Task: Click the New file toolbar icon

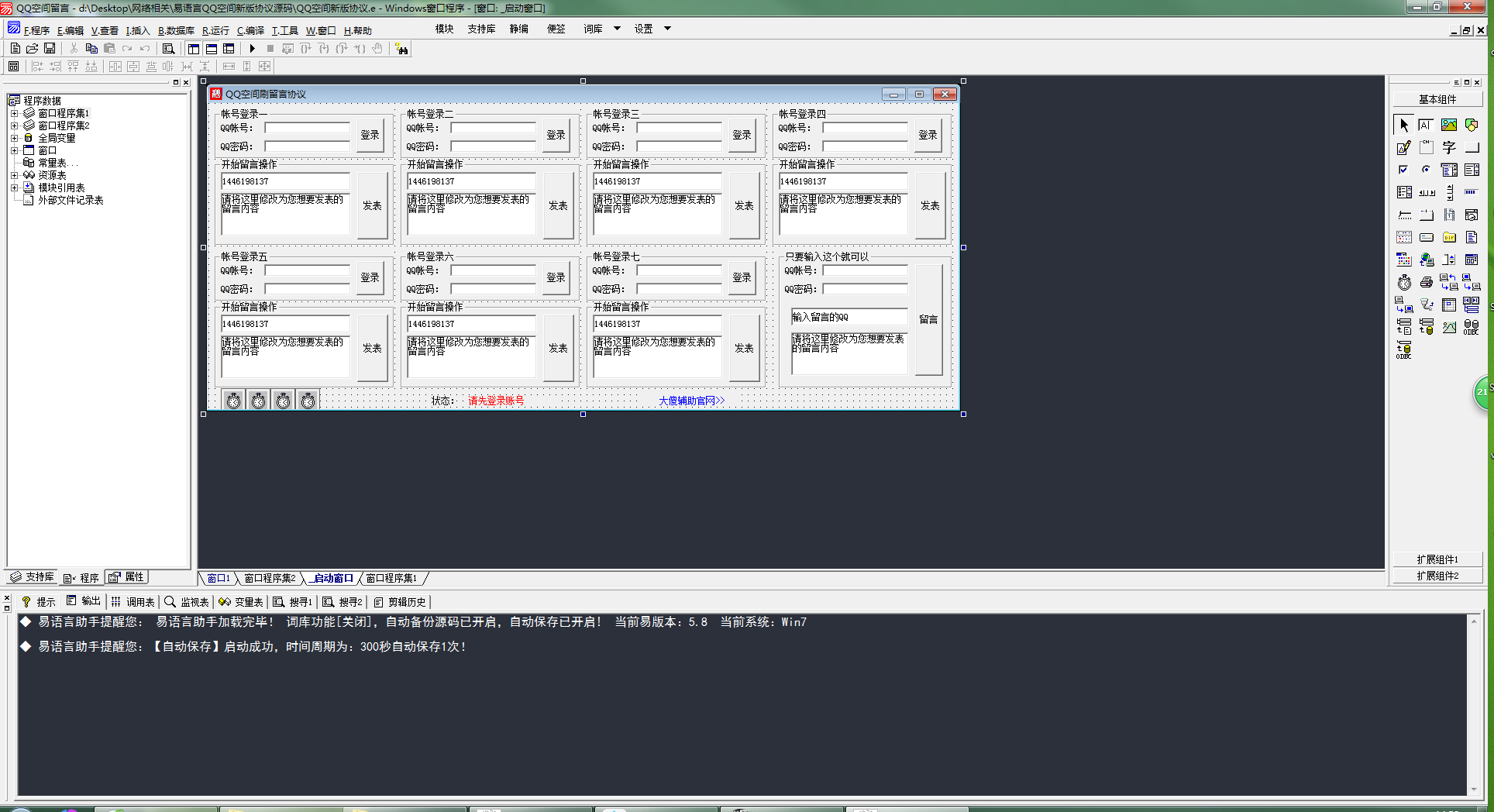Action: coord(15,48)
